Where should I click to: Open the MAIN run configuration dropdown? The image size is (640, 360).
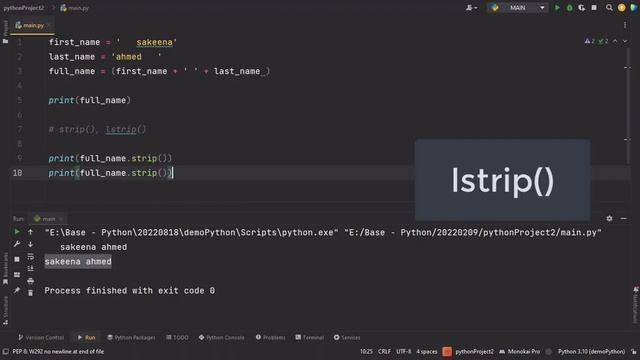[518, 7]
